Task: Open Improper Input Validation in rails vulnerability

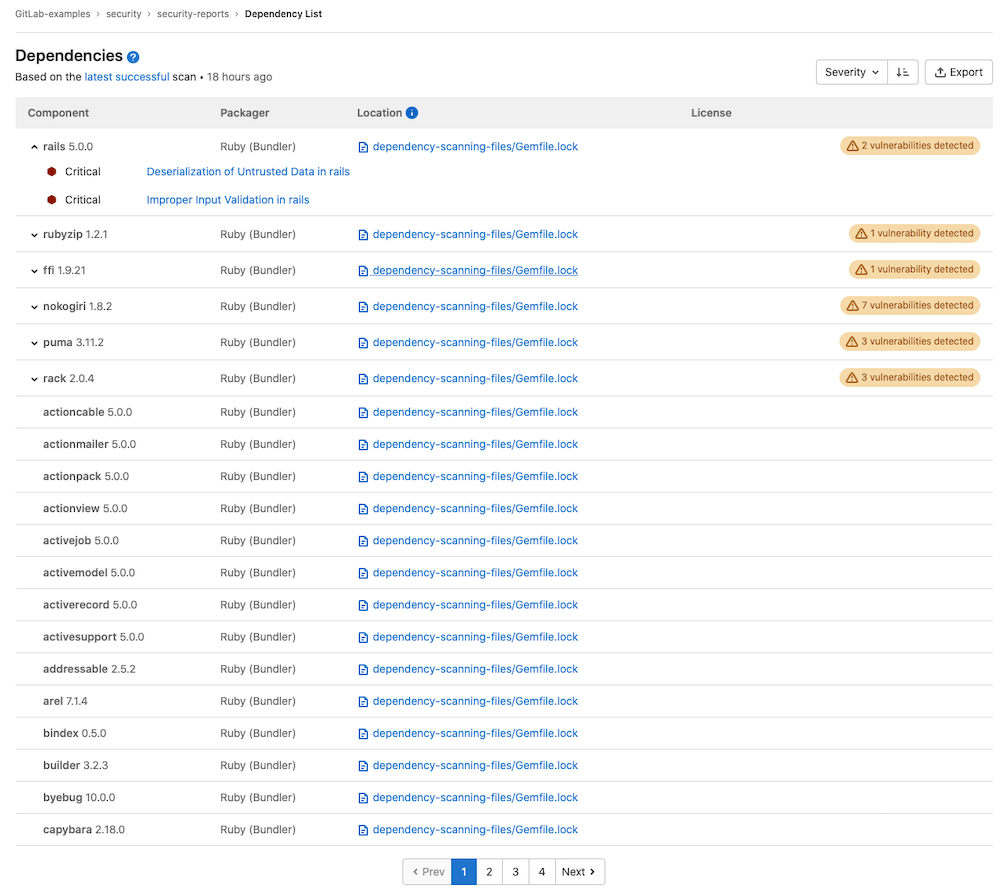Action: 227,199
